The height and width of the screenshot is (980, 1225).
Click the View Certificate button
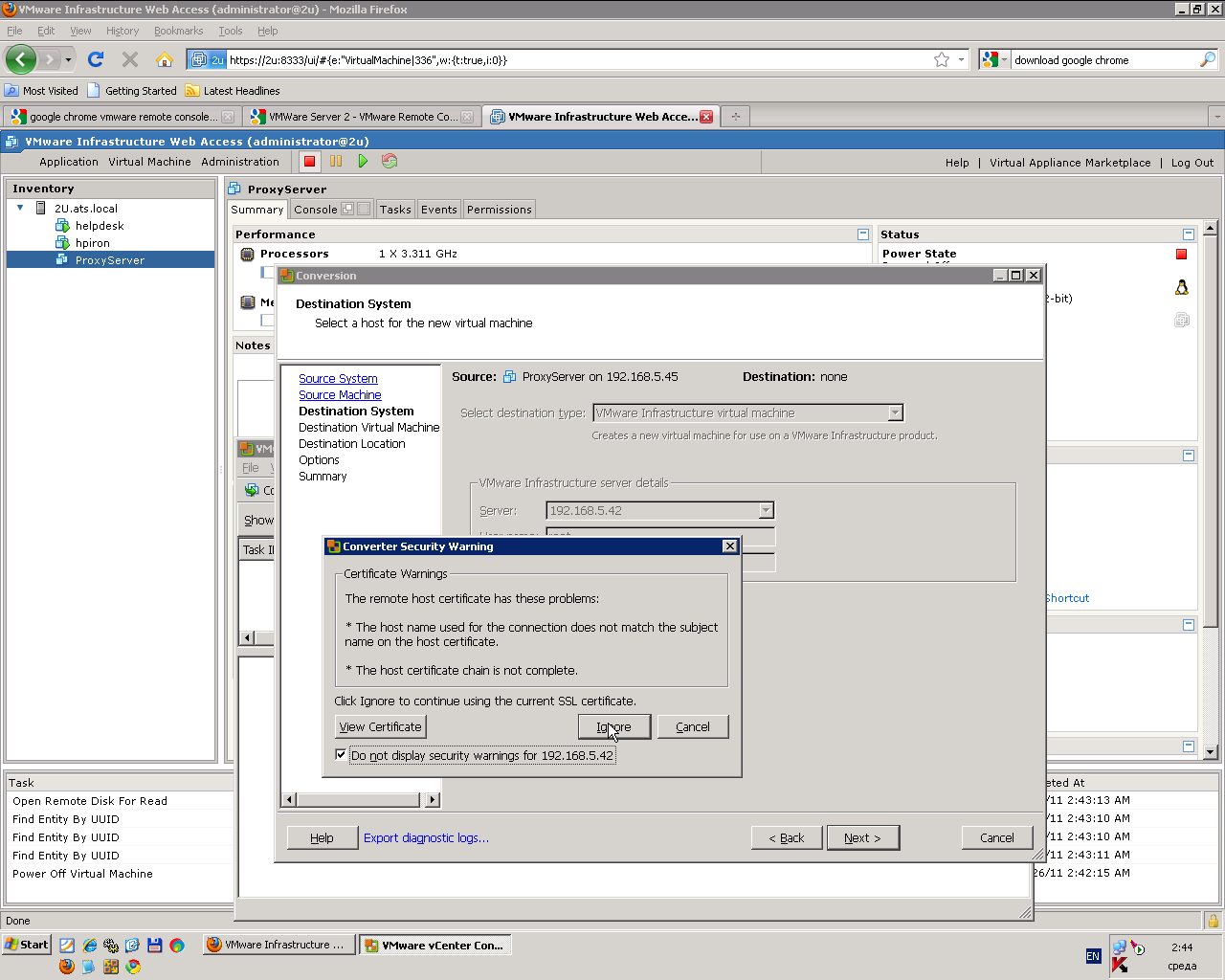pos(380,727)
